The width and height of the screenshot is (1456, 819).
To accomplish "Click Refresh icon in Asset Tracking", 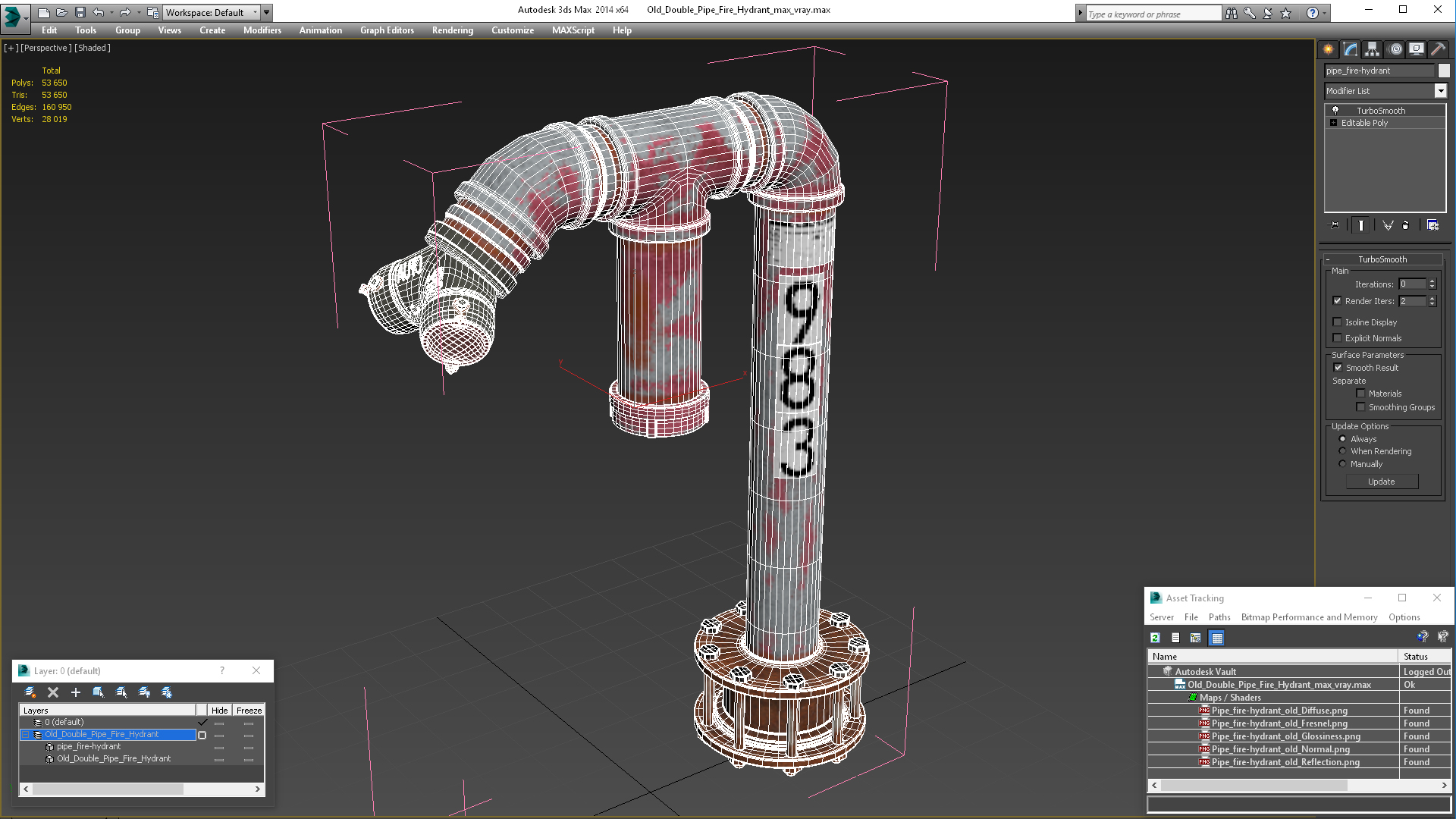I will tap(1155, 638).
